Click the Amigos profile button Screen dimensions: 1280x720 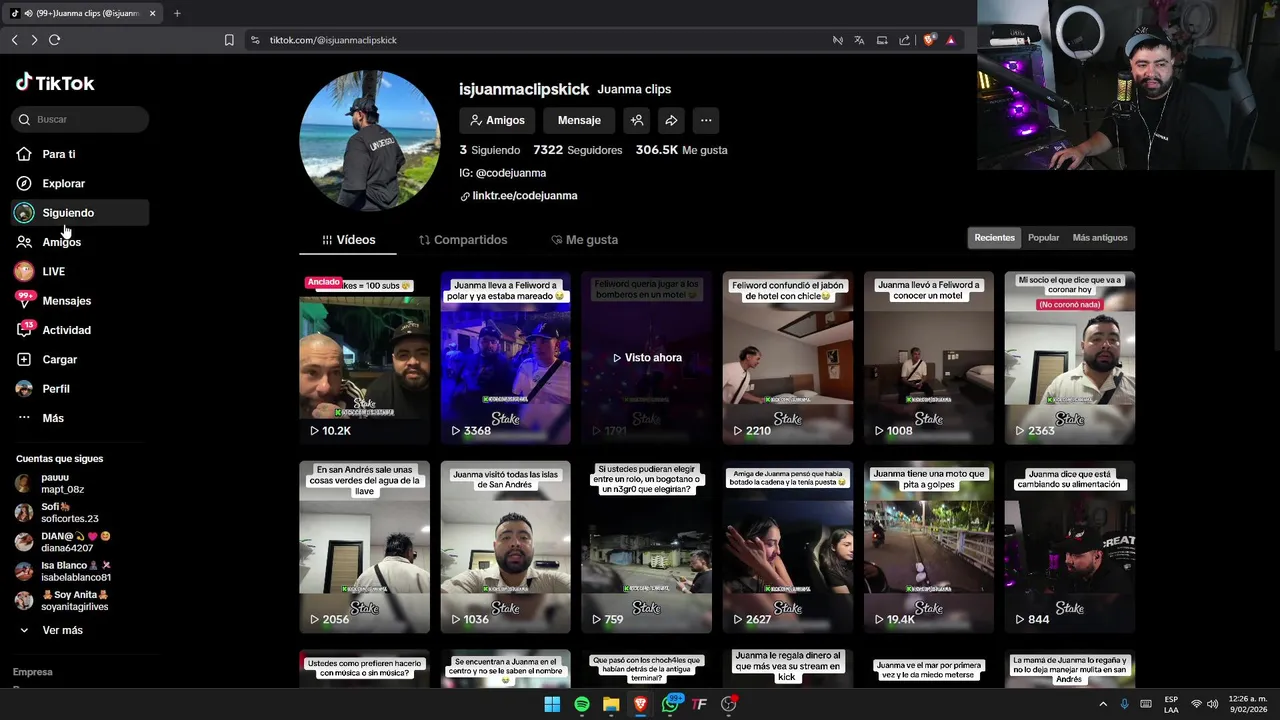(497, 120)
